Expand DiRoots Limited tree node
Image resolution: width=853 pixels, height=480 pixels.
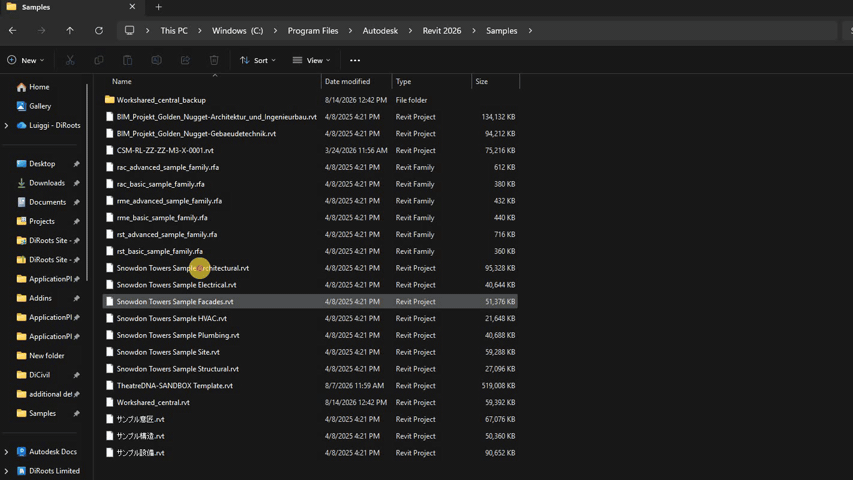click(x=7, y=471)
